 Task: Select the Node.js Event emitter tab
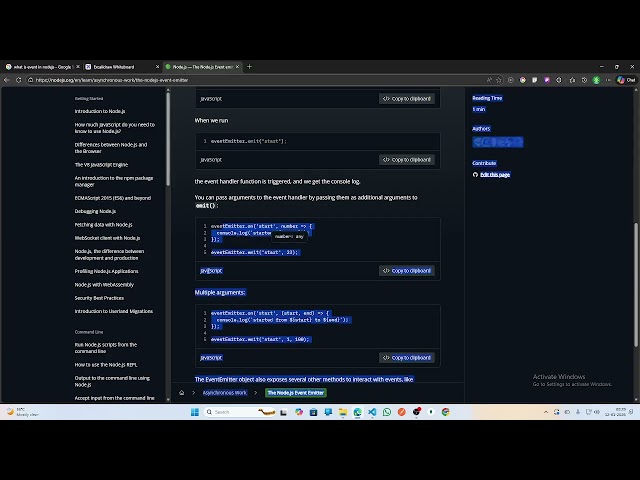point(202,67)
